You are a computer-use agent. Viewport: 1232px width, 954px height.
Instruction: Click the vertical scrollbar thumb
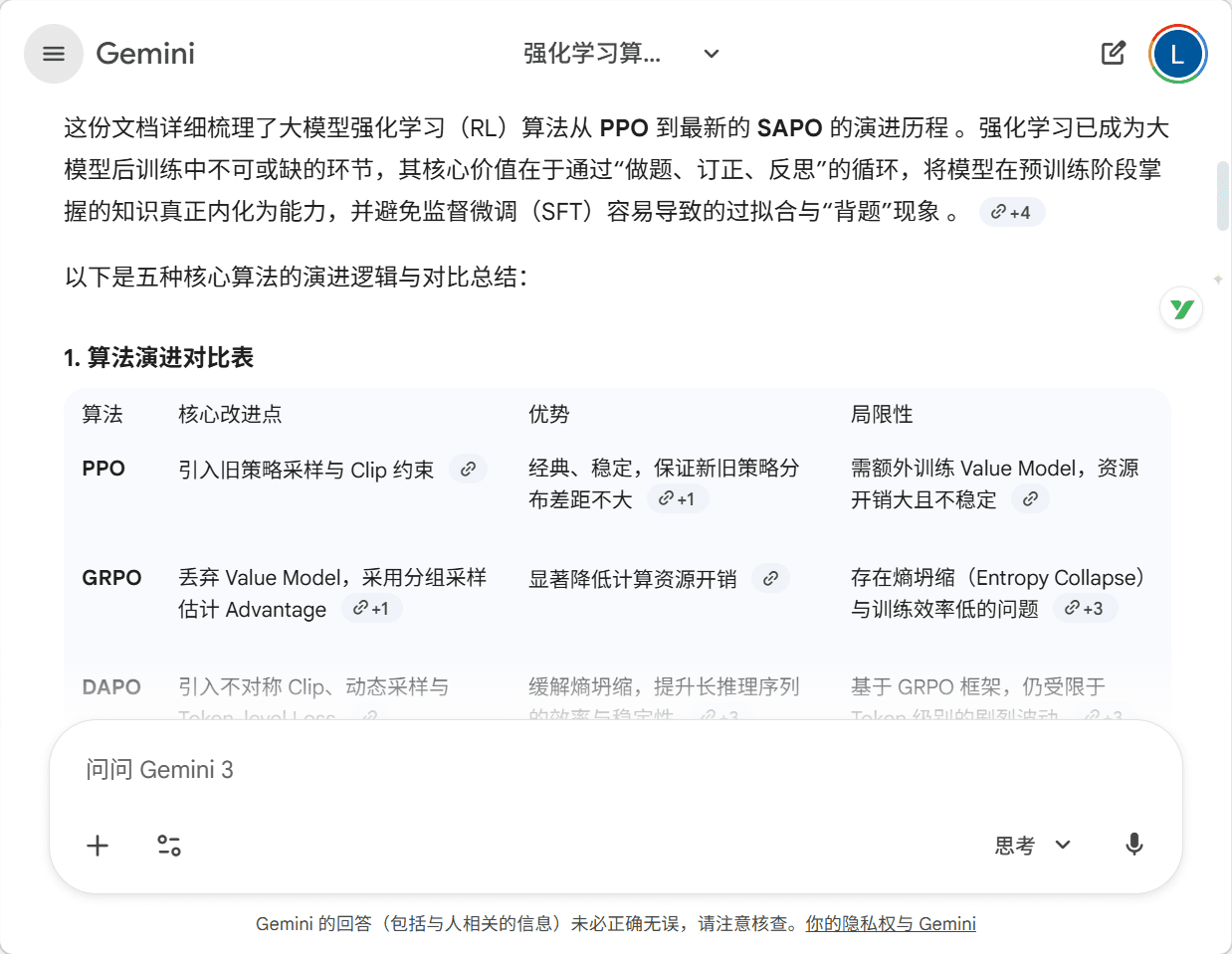point(1223,195)
